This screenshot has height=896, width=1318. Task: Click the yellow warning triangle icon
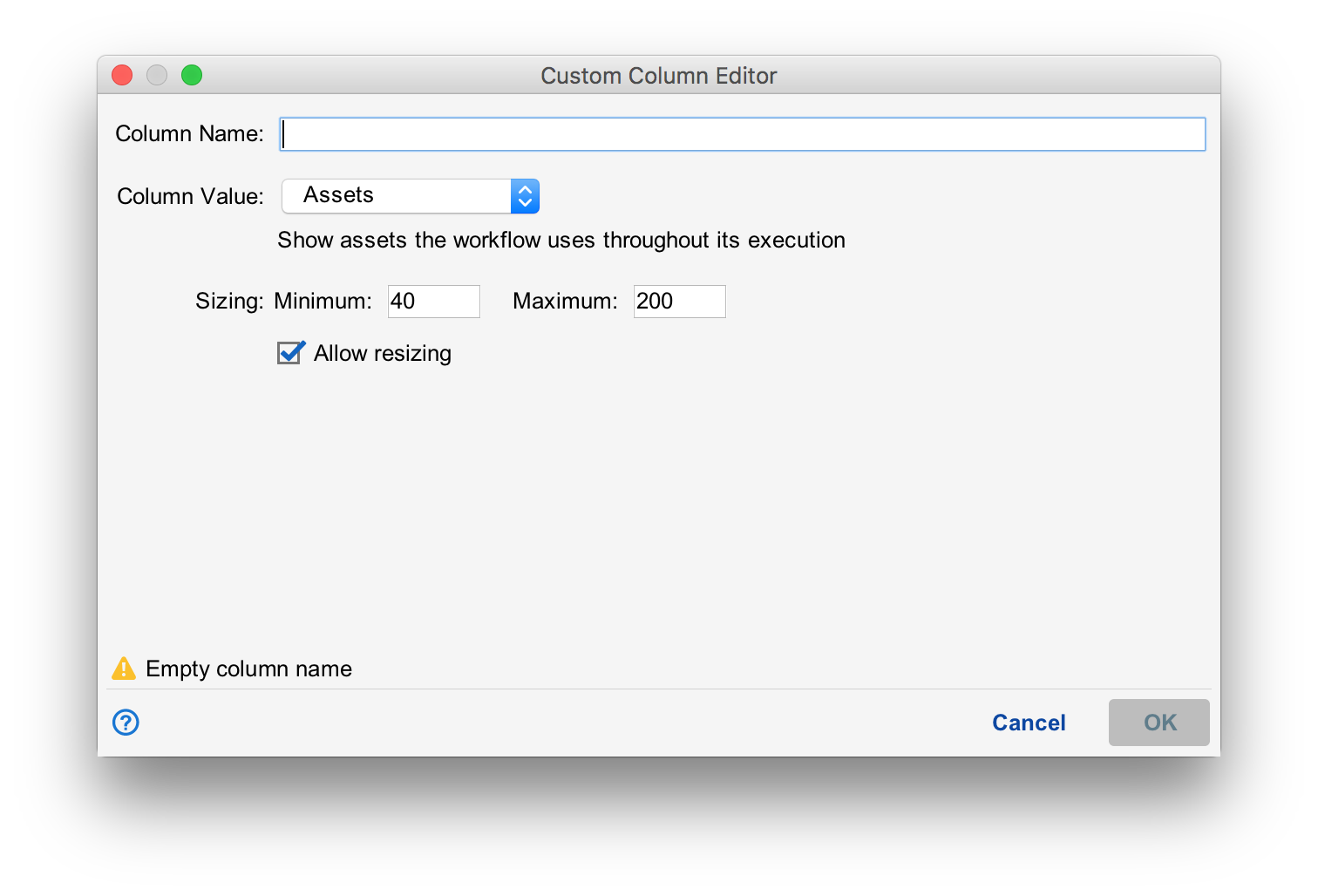point(124,669)
